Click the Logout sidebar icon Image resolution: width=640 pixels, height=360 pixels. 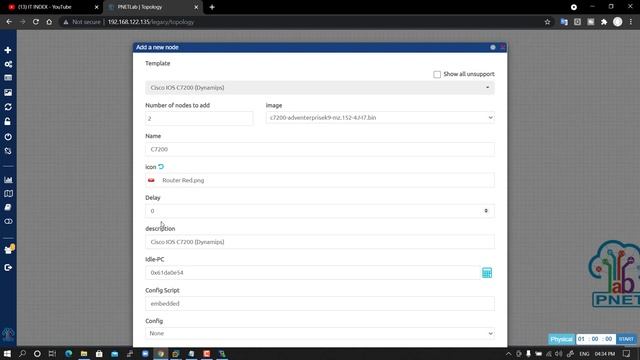(8, 267)
